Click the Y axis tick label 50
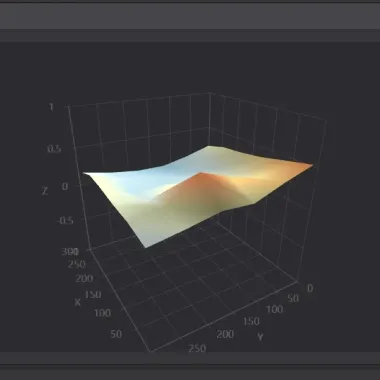The image size is (380, 380). point(293,298)
